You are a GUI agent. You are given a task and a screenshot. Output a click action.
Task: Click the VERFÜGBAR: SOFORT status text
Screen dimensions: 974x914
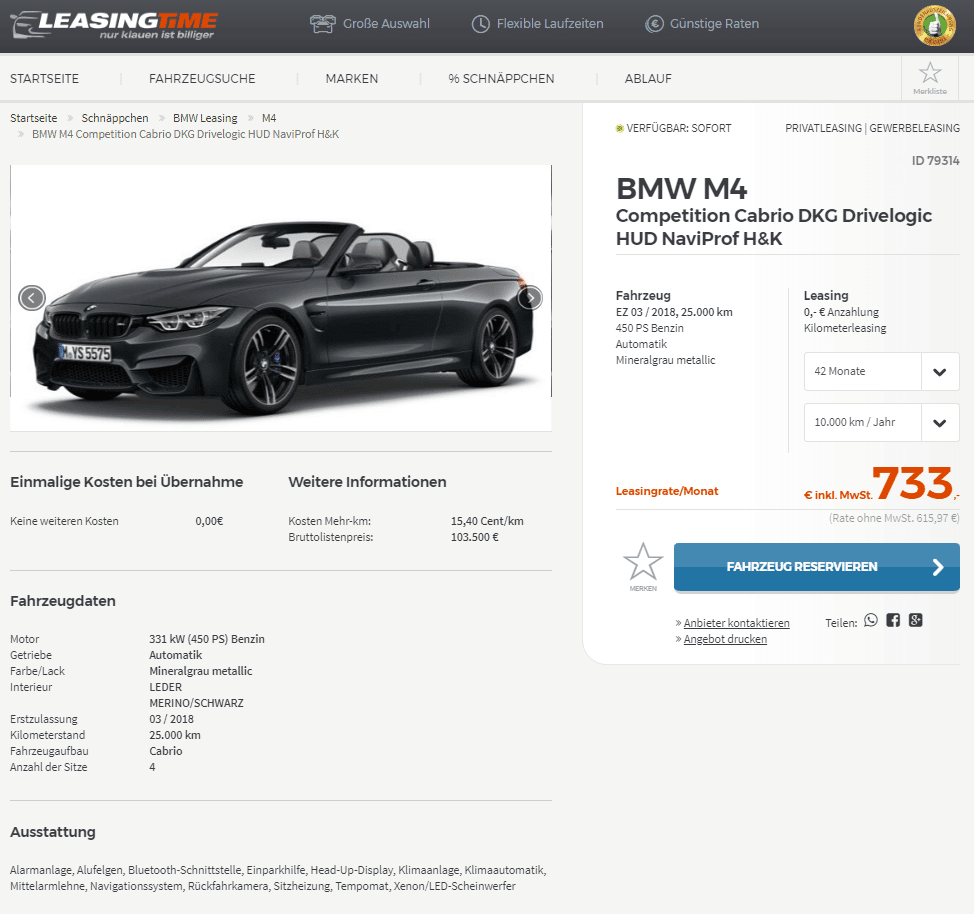pyautogui.click(x=679, y=129)
